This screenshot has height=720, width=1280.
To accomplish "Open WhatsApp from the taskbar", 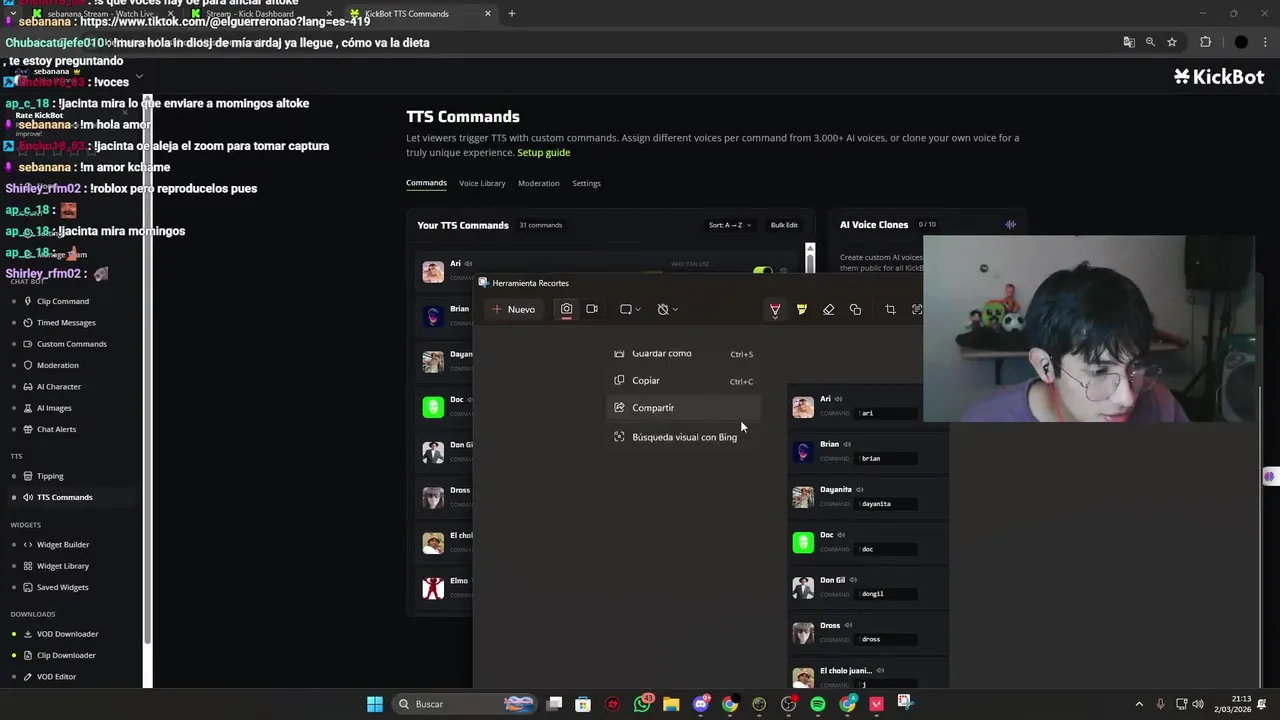I will [642, 704].
